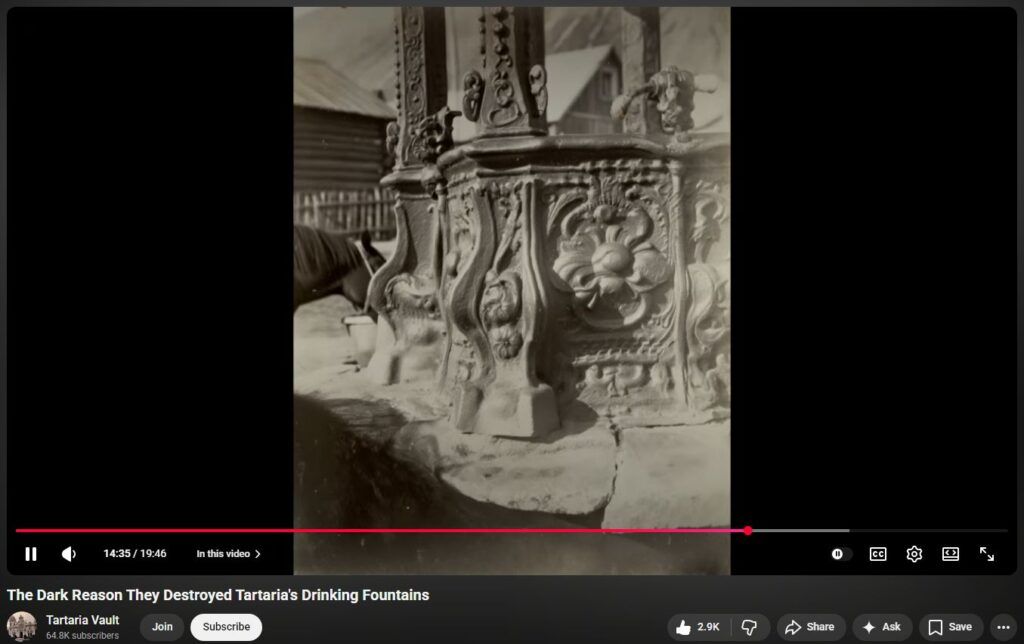Save video to a playlist
Viewport: 1024px width, 644px height.
(x=950, y=627)
